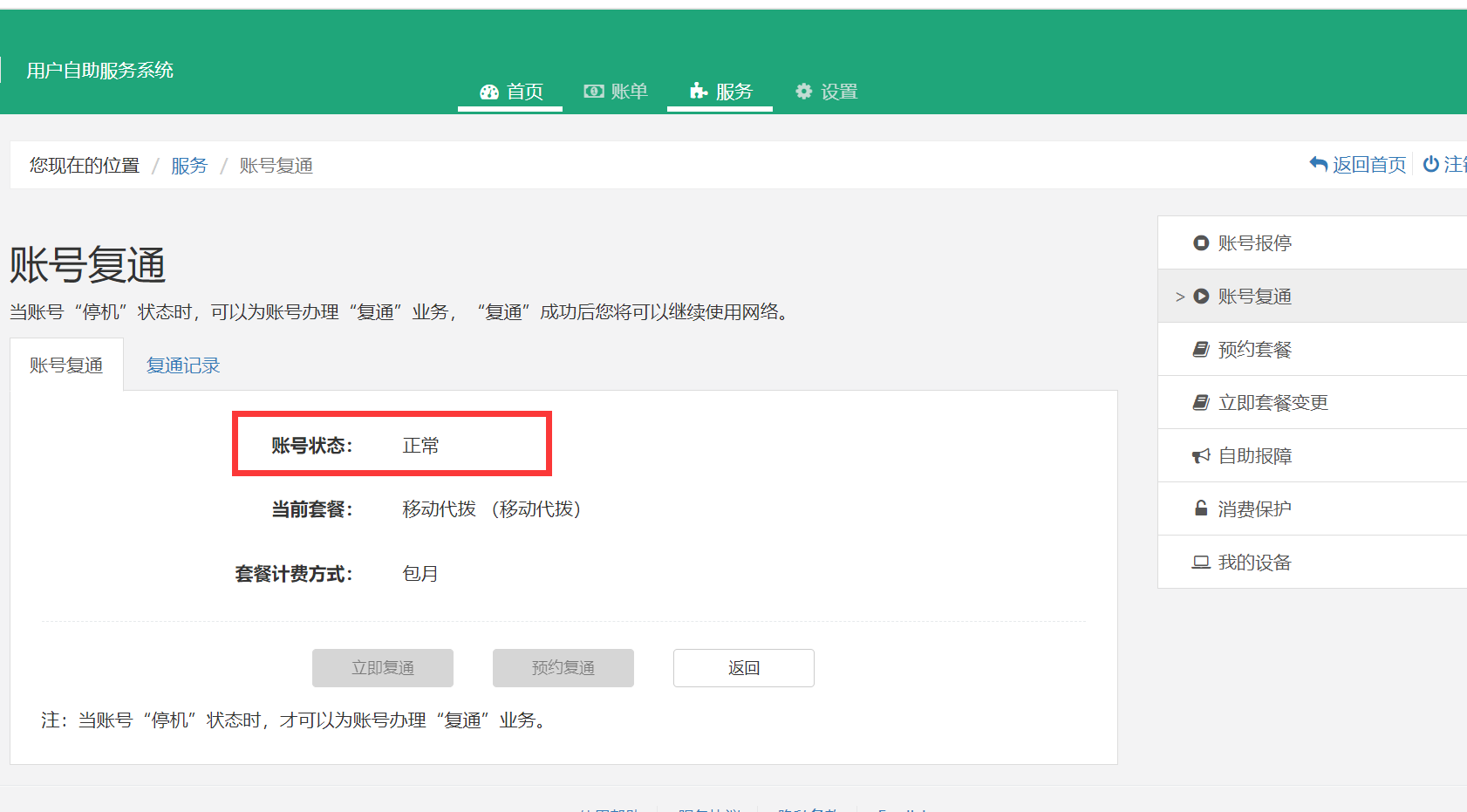Image resolution: width=1467 pixels, height=812 pixels.
Task: Click the money icon beside 账单
Action: (x=594, y=92)
